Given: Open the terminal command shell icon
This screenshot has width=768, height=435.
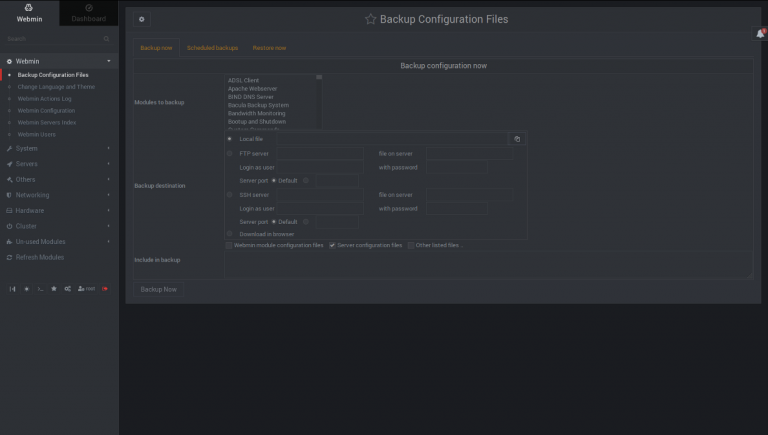Looking at the screenshot, I should click(x=40, y=288).
